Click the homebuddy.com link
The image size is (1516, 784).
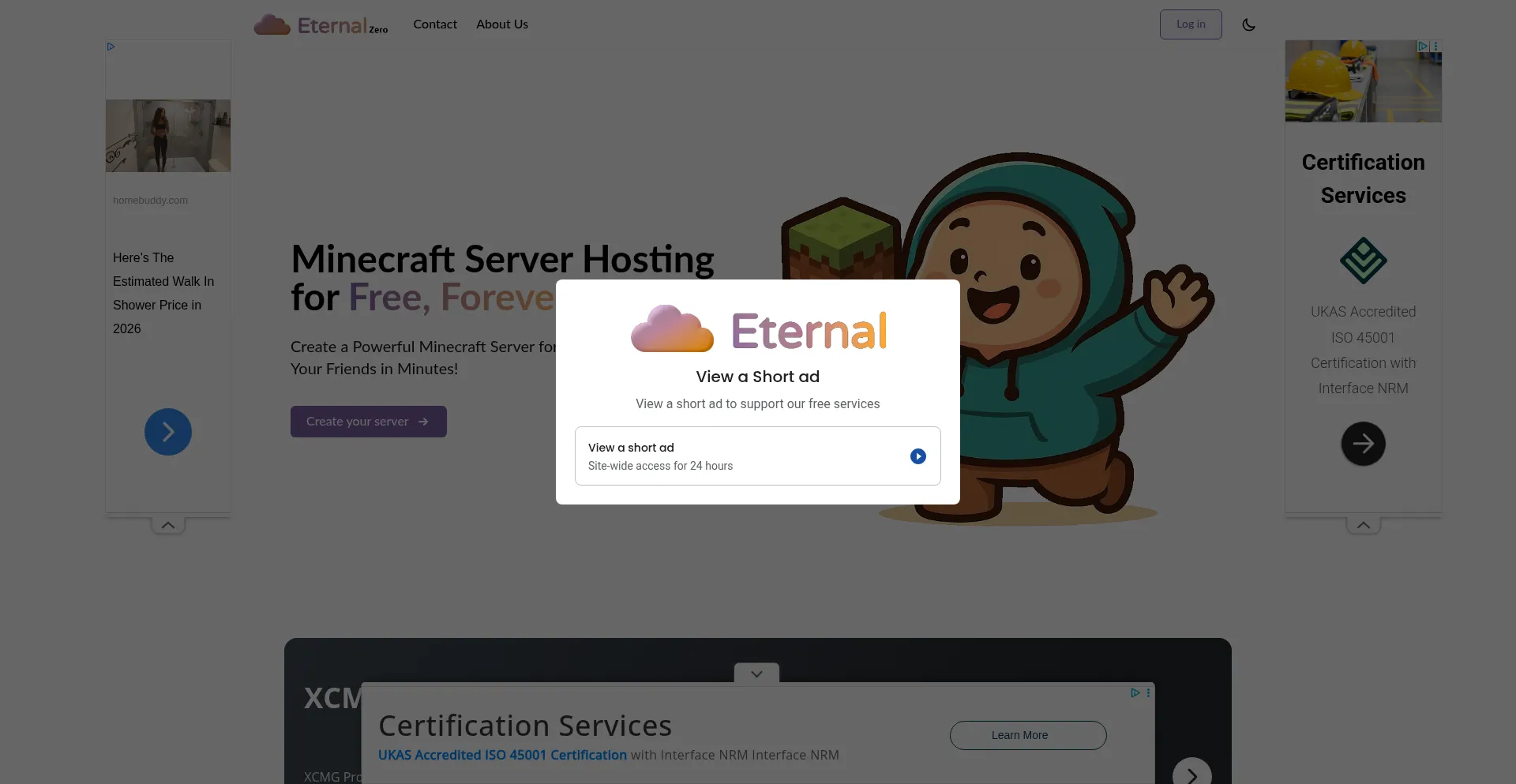[x=150, y=201]
